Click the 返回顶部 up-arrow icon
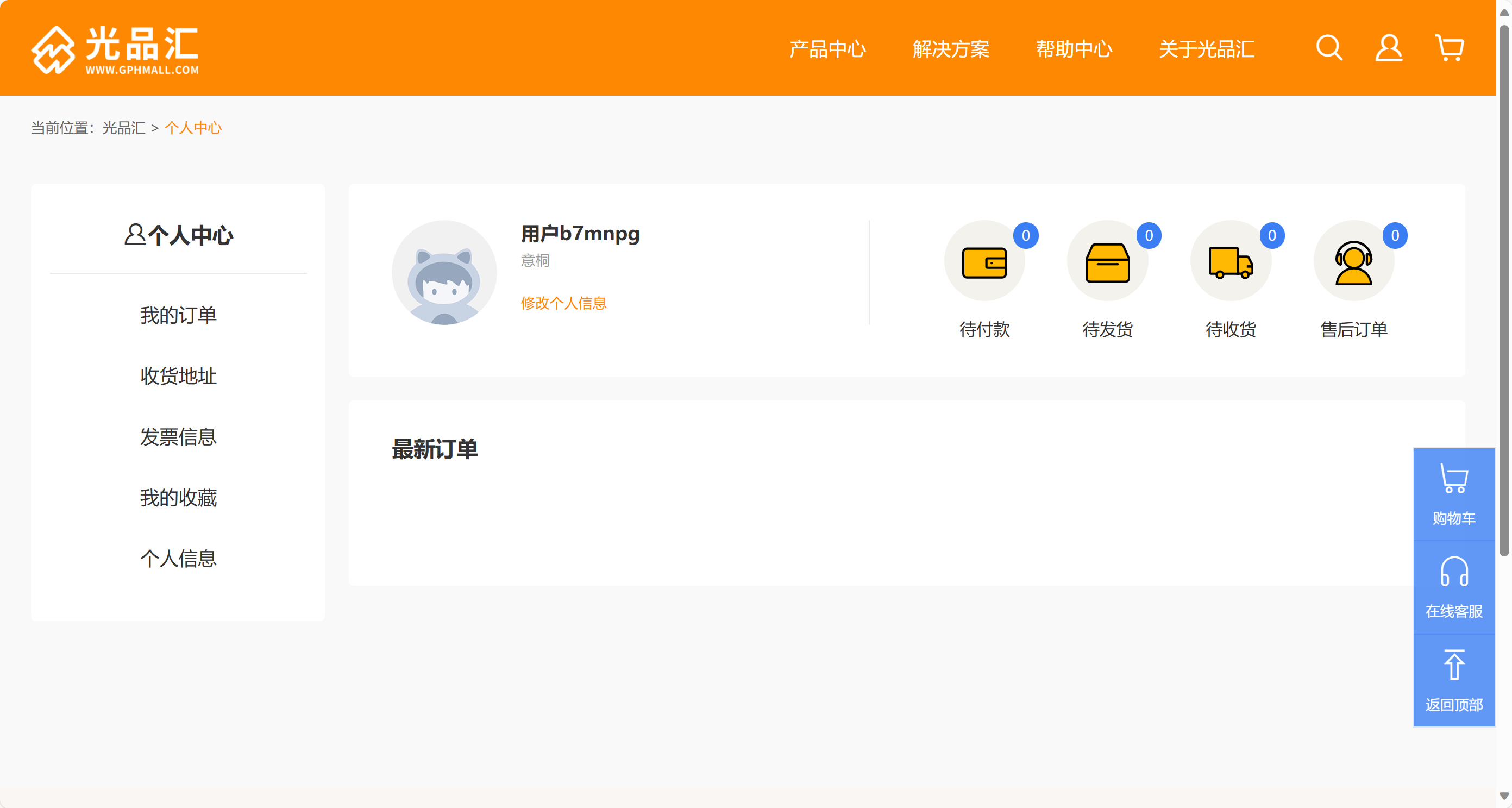This screenshot has width=1512, height=808. tap(1454, 665)
